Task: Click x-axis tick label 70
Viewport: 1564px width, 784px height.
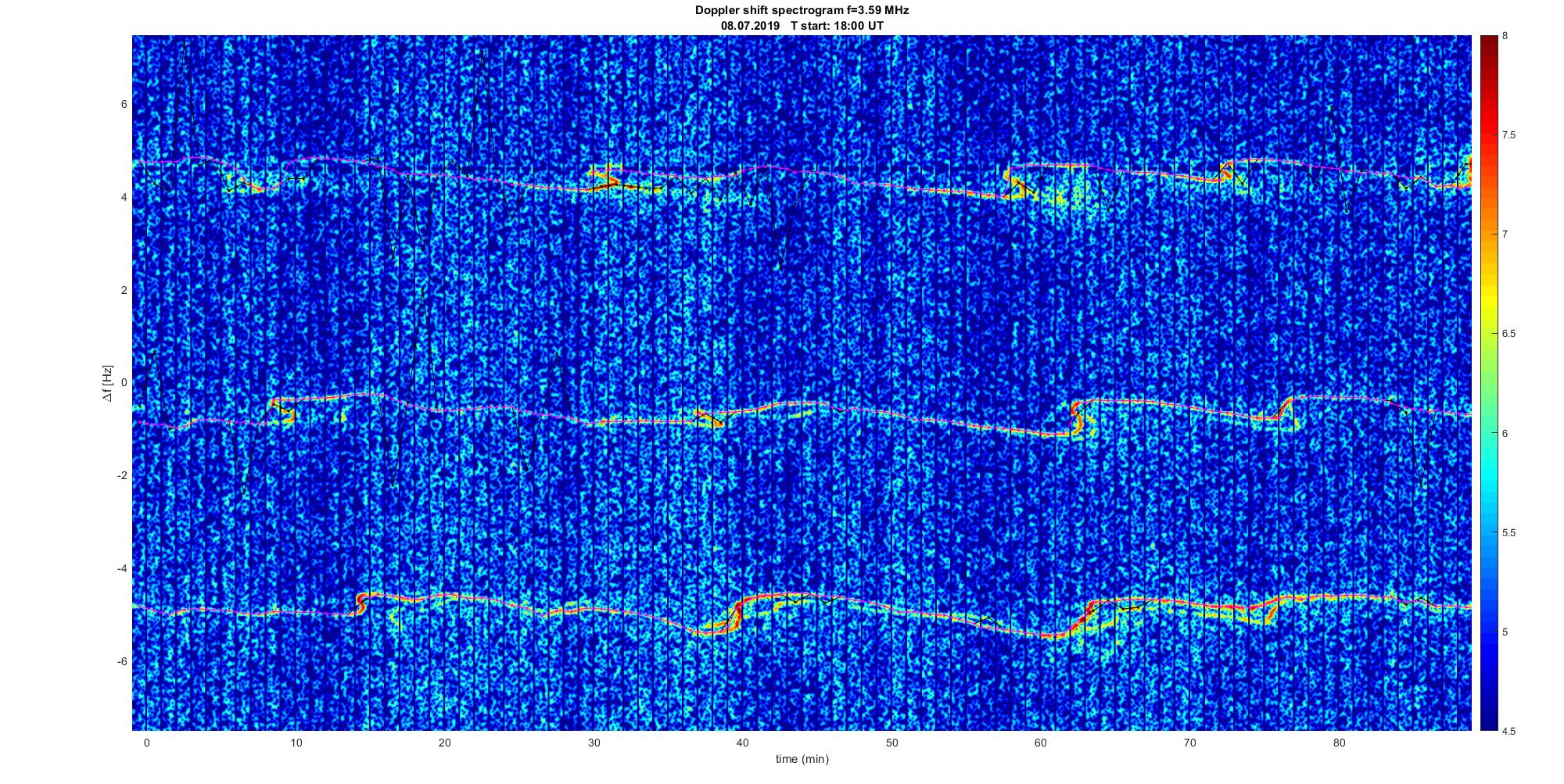Action: (x=1190, y=743)
